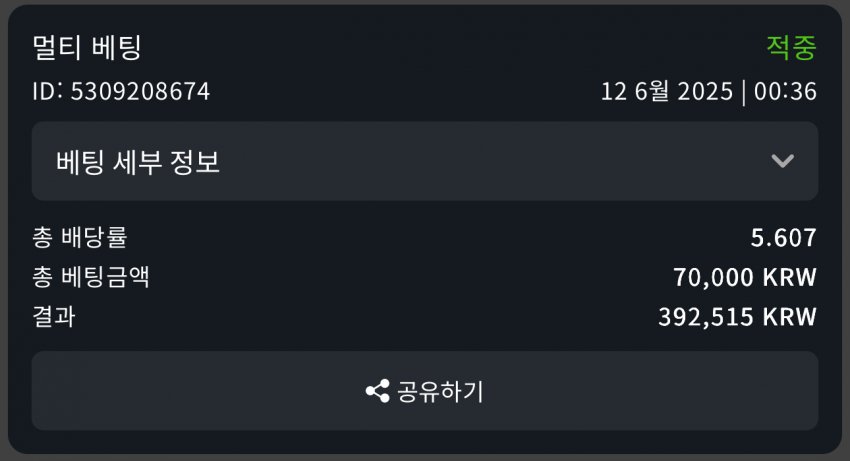Image resolution: width=850 pixels, height=461 pixels.
Task: Click the KRW currency next to 70,000
Action: 789,277
